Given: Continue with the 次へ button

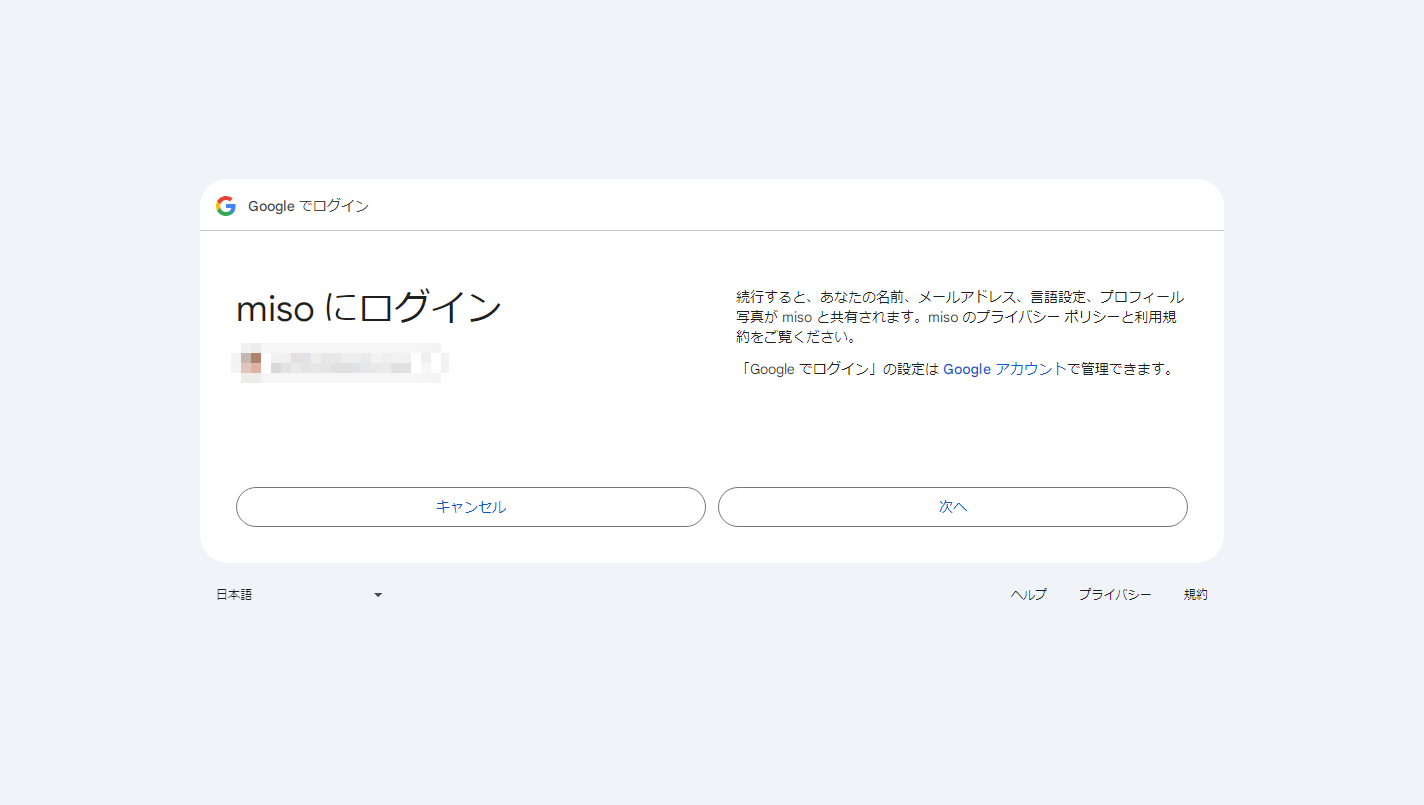Looking at the screenshot, I should coord(952,507).
